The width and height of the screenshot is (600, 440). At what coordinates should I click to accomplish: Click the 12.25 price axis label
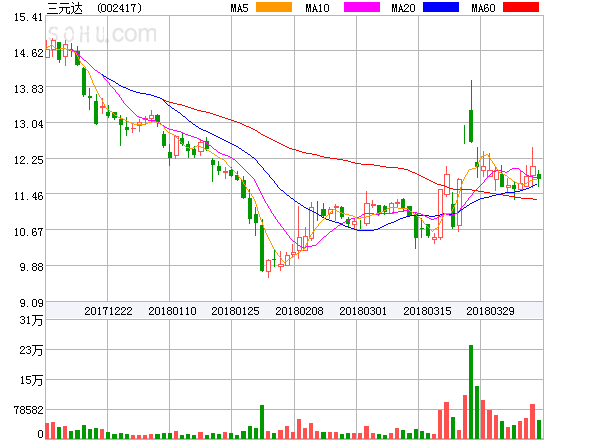click(28, 160)
